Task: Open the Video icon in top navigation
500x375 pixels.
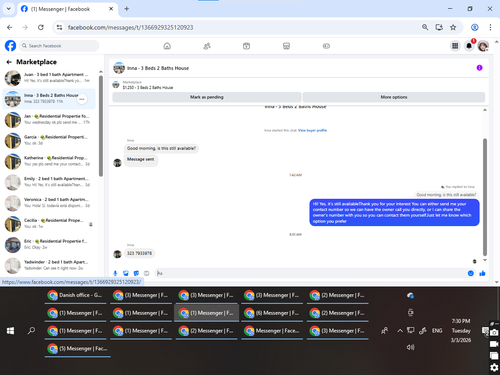Action: (246, 46)
